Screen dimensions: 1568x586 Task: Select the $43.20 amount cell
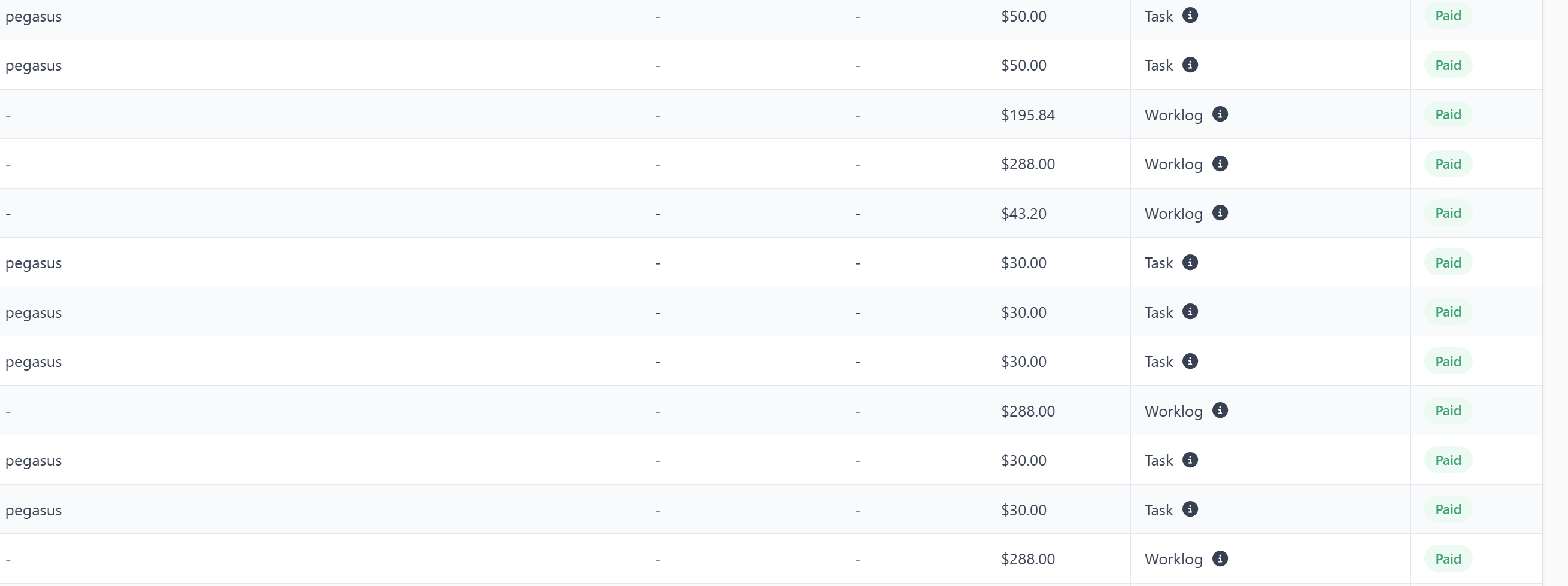tap(1024, 214)
